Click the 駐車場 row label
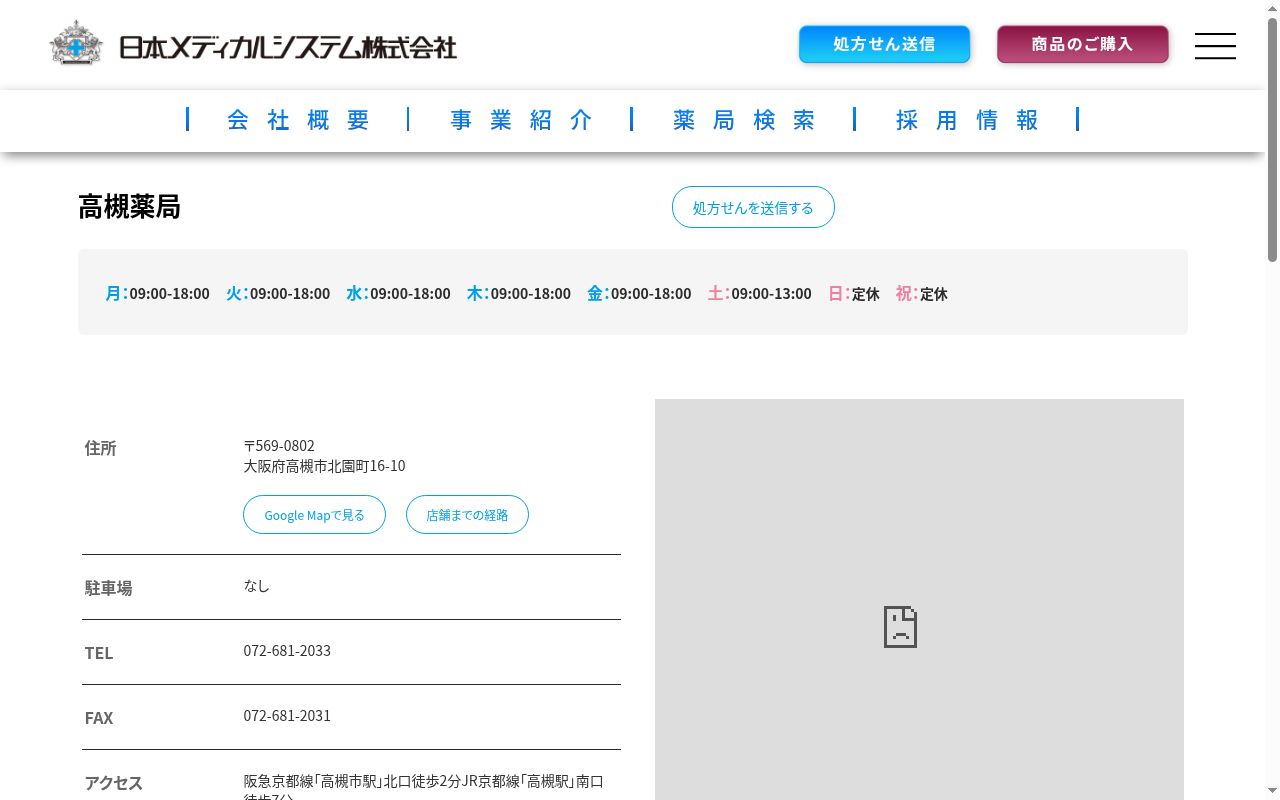Image resolution: width=1280 pixels, height=800 pixels. (108, 588)
